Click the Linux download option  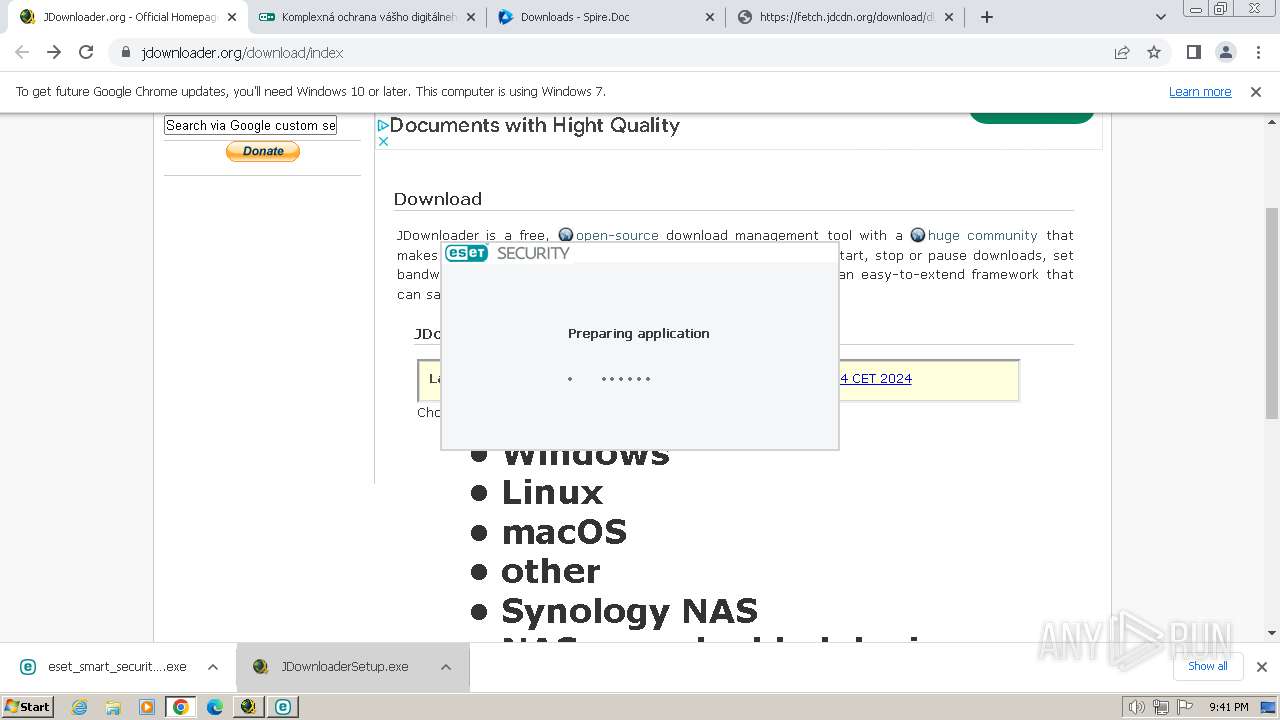coord(552,492)
